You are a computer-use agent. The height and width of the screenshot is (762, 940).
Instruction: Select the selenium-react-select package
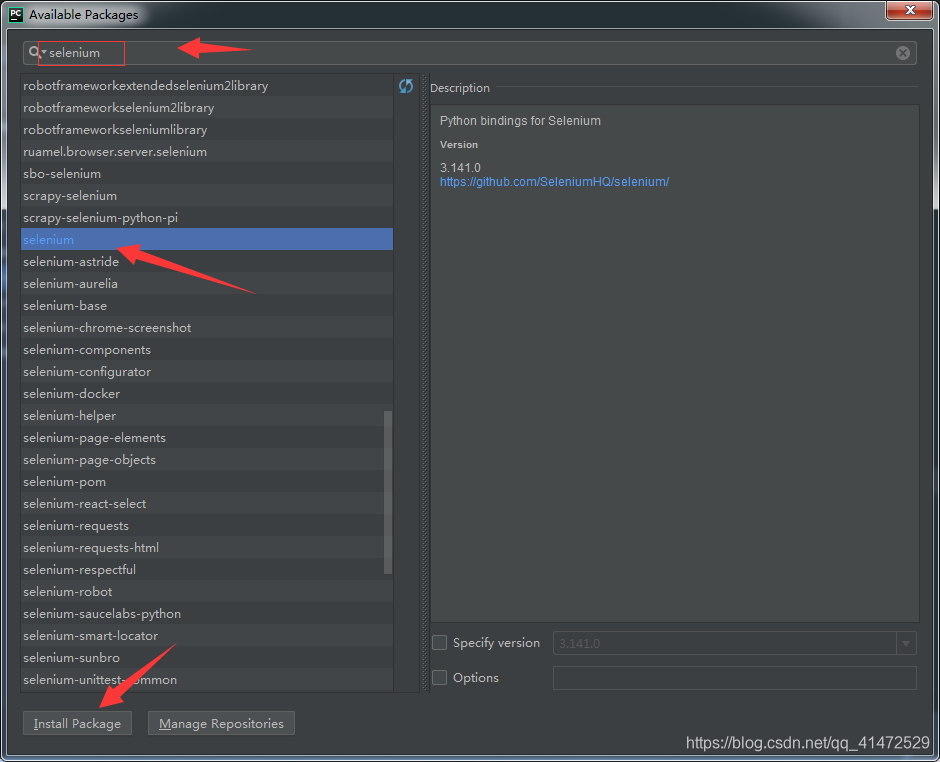coord(207,504)
